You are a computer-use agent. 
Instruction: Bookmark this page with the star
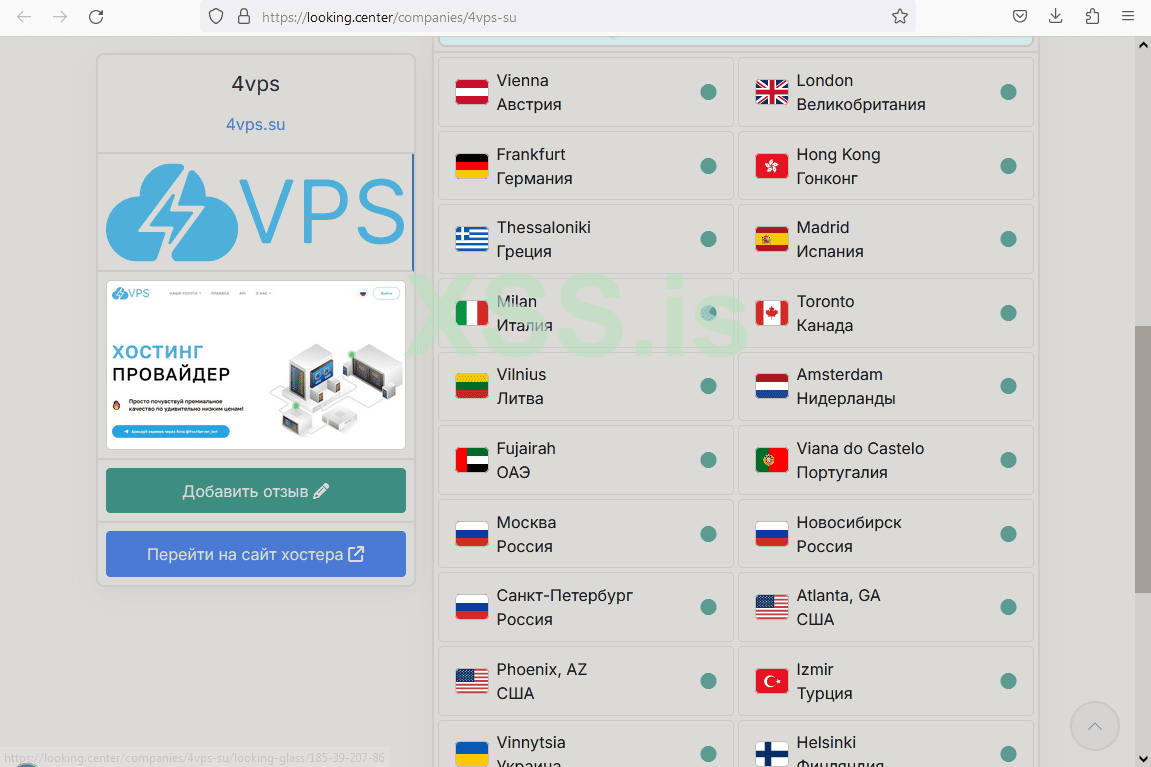point(900,17)
